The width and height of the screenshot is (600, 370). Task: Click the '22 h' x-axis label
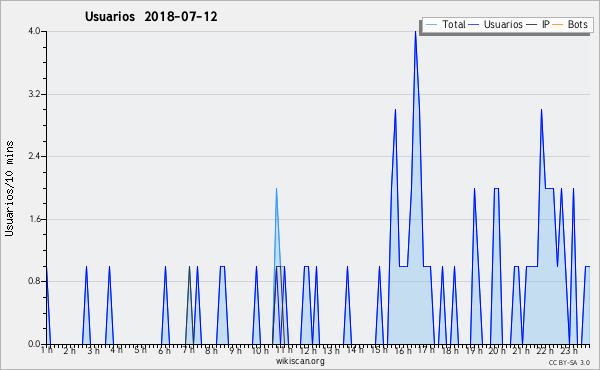click(x=545, y=350)
